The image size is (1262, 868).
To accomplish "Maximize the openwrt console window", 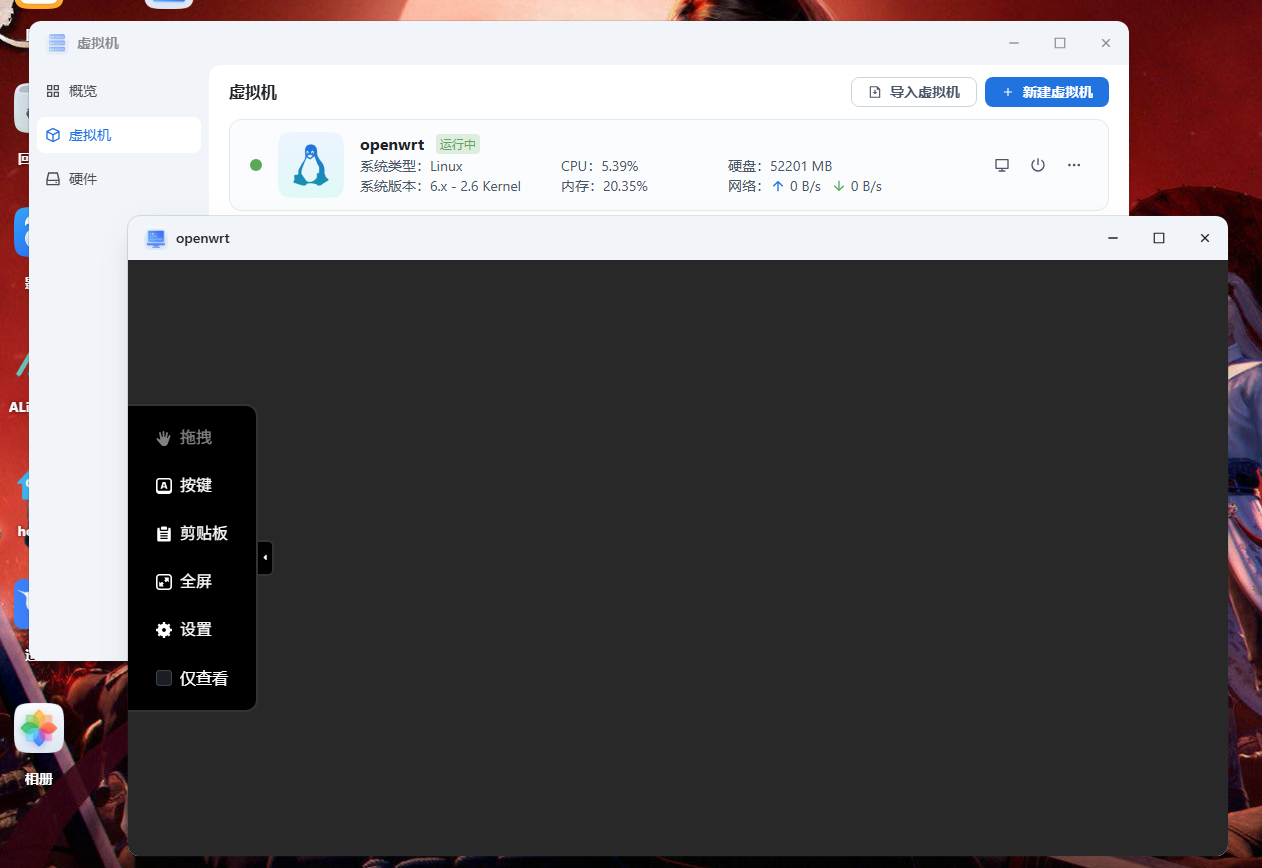I will click(1158, 238).
